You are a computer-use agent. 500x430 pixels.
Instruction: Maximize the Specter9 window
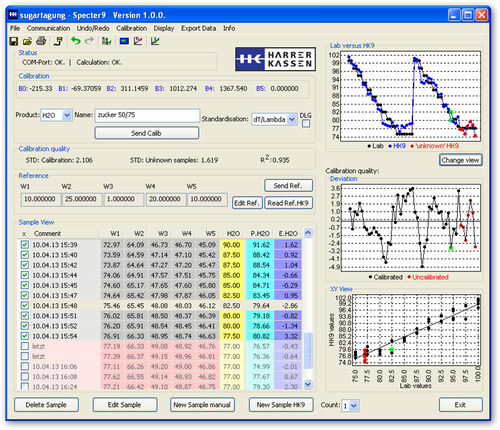(468, 15)
